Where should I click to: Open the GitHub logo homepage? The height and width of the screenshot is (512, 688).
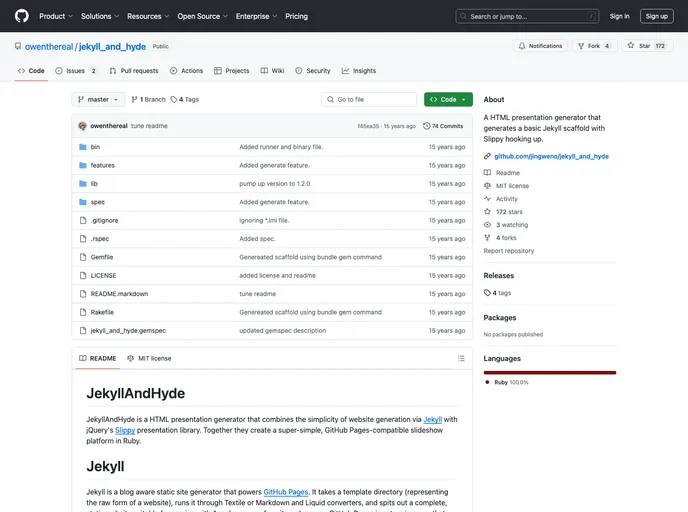[22, 16]
